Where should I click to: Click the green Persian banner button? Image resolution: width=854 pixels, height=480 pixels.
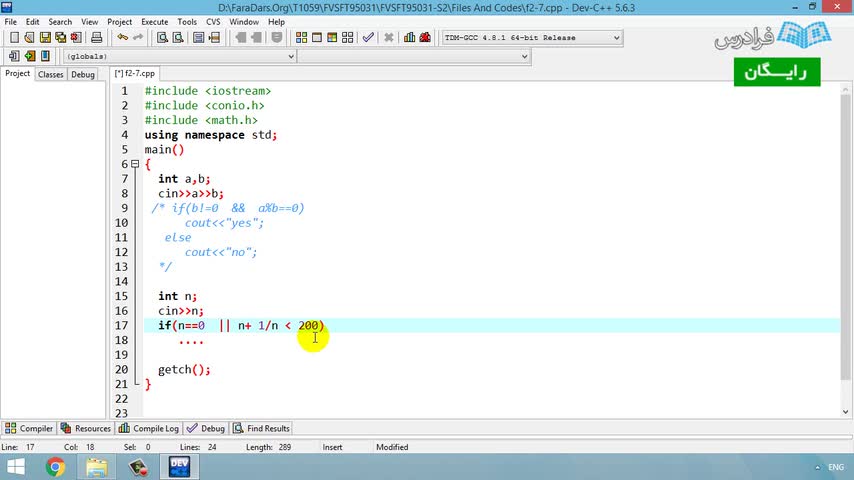(777, 72)
